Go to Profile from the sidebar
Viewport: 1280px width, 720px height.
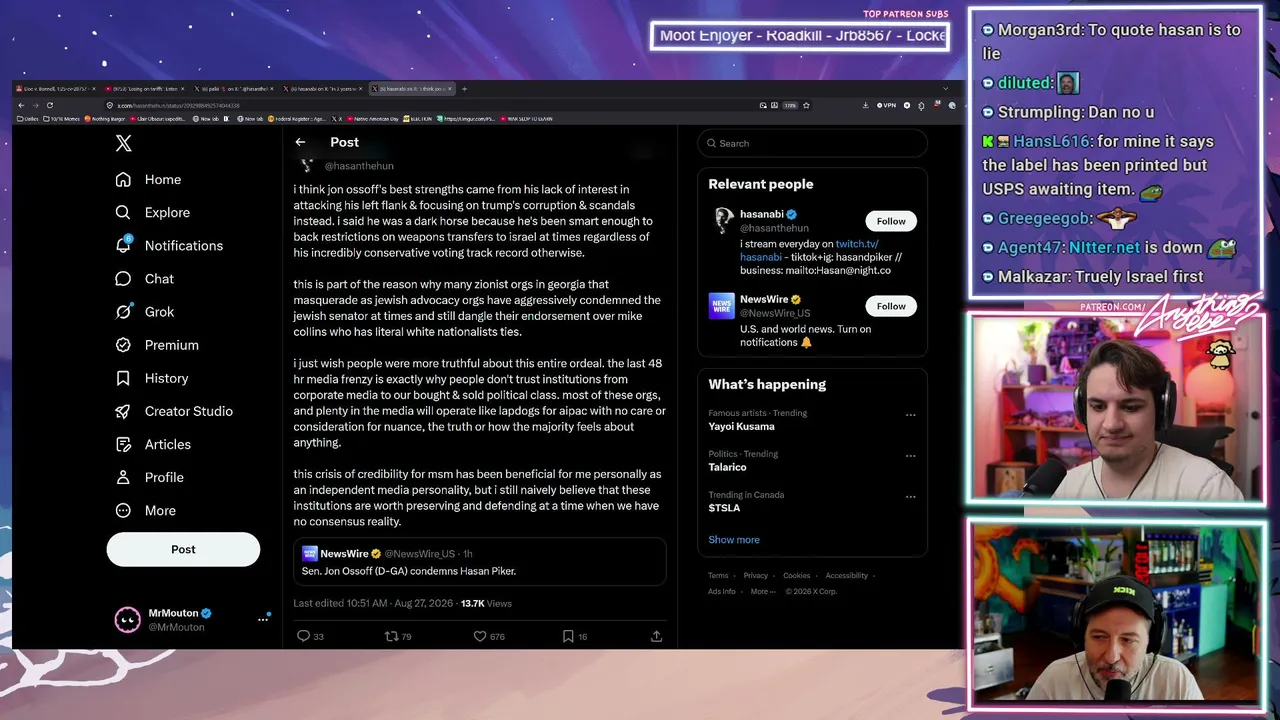[149, 477]
